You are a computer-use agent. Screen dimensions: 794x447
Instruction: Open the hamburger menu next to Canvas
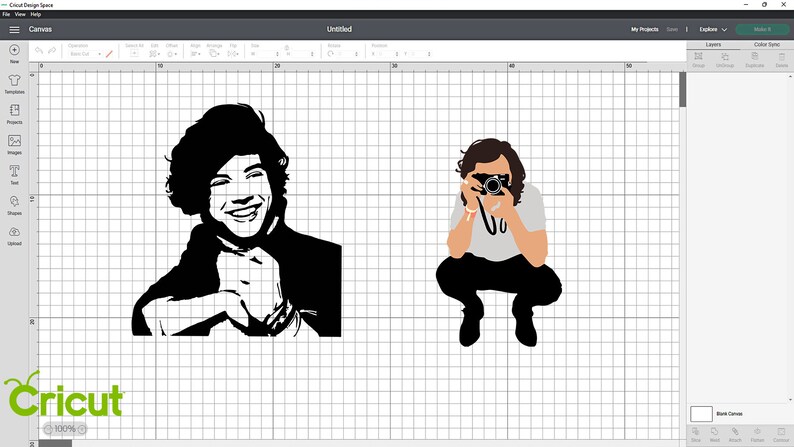[14, 29]
